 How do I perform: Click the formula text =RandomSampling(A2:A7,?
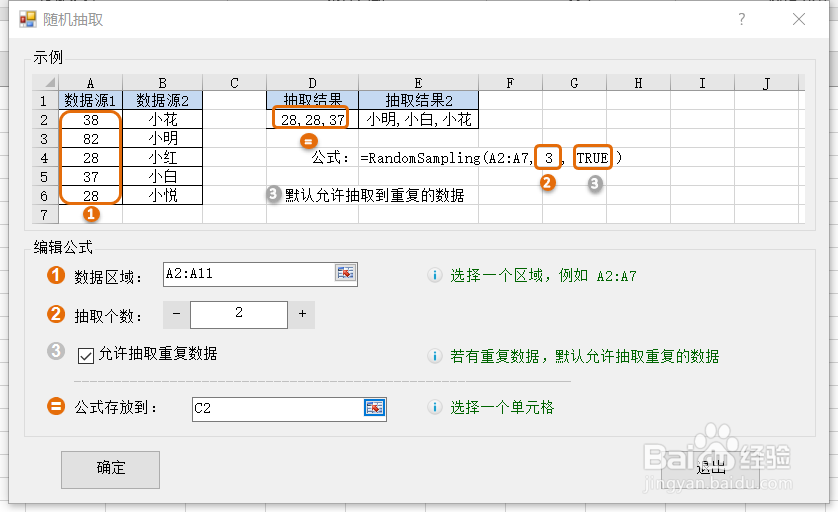[446, 158]
